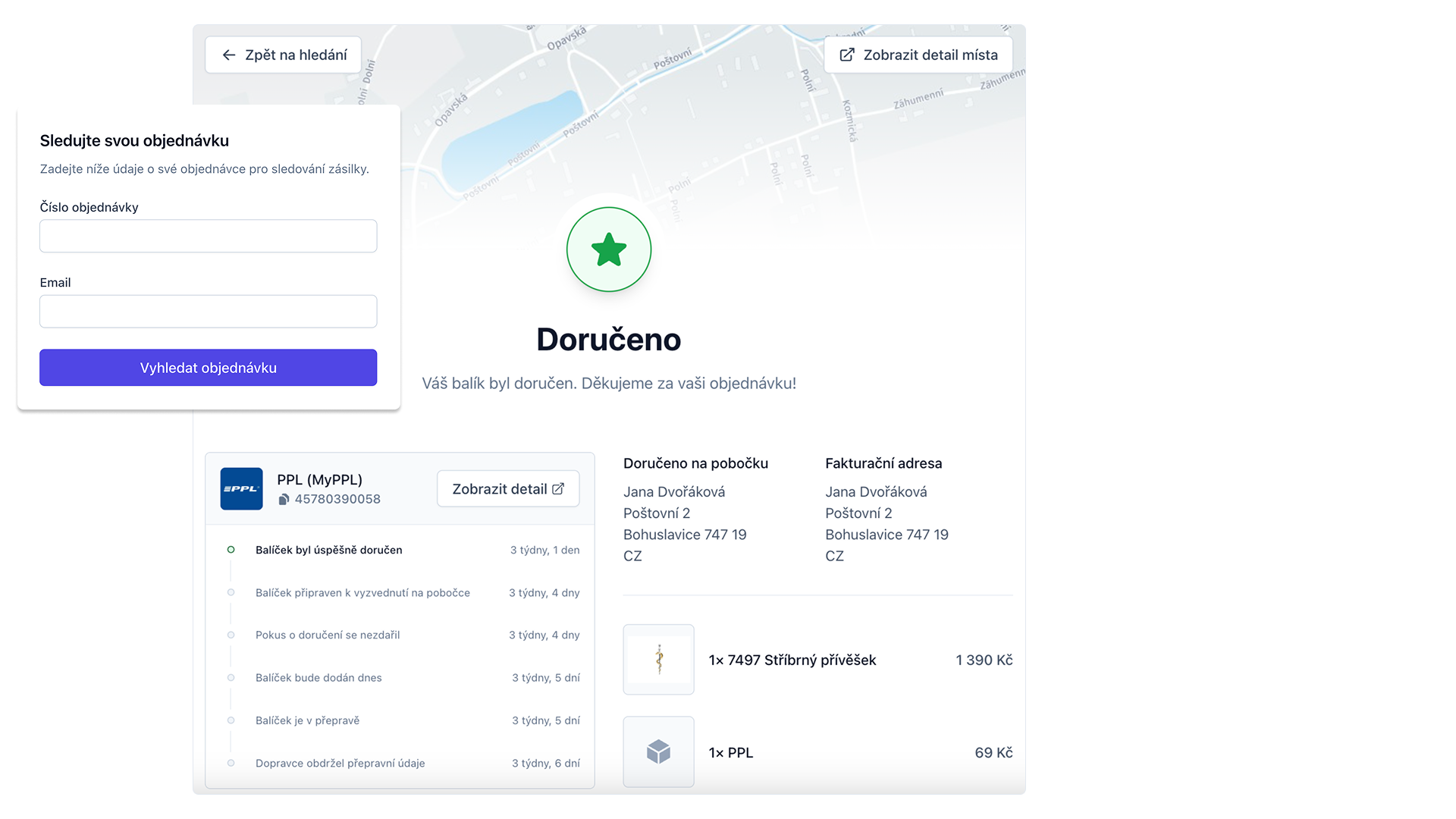
Task: Click the marker for Balíček připraven k vyzvednutí
Action: (231, 592)
